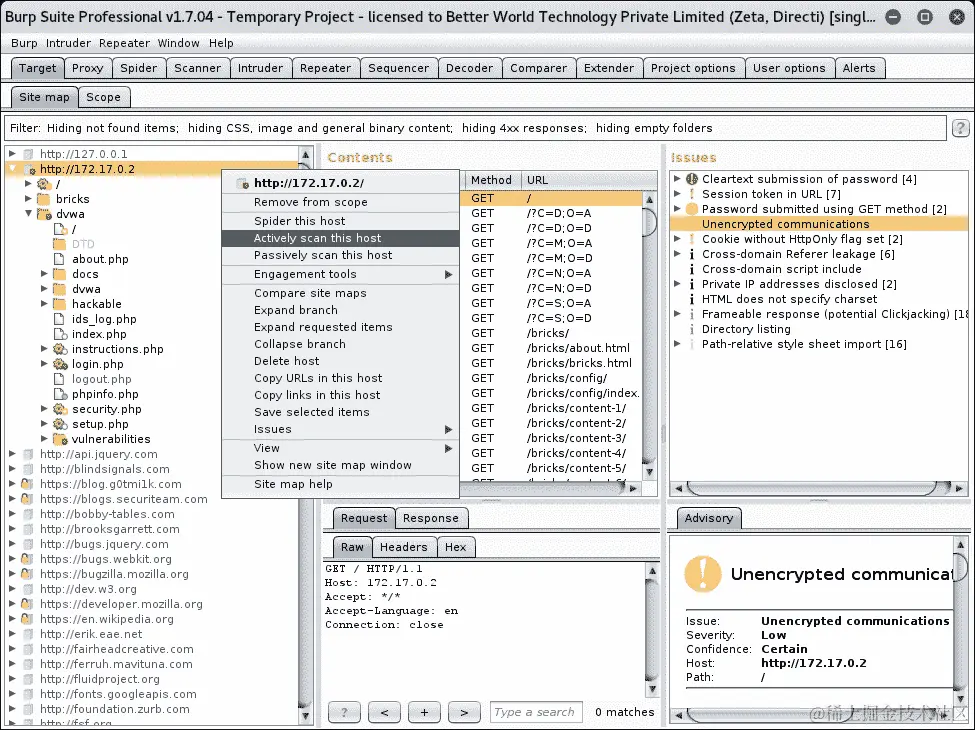975x730 pixels.
Task: Click the file icon beside ids_log.php
Action: 59,319
